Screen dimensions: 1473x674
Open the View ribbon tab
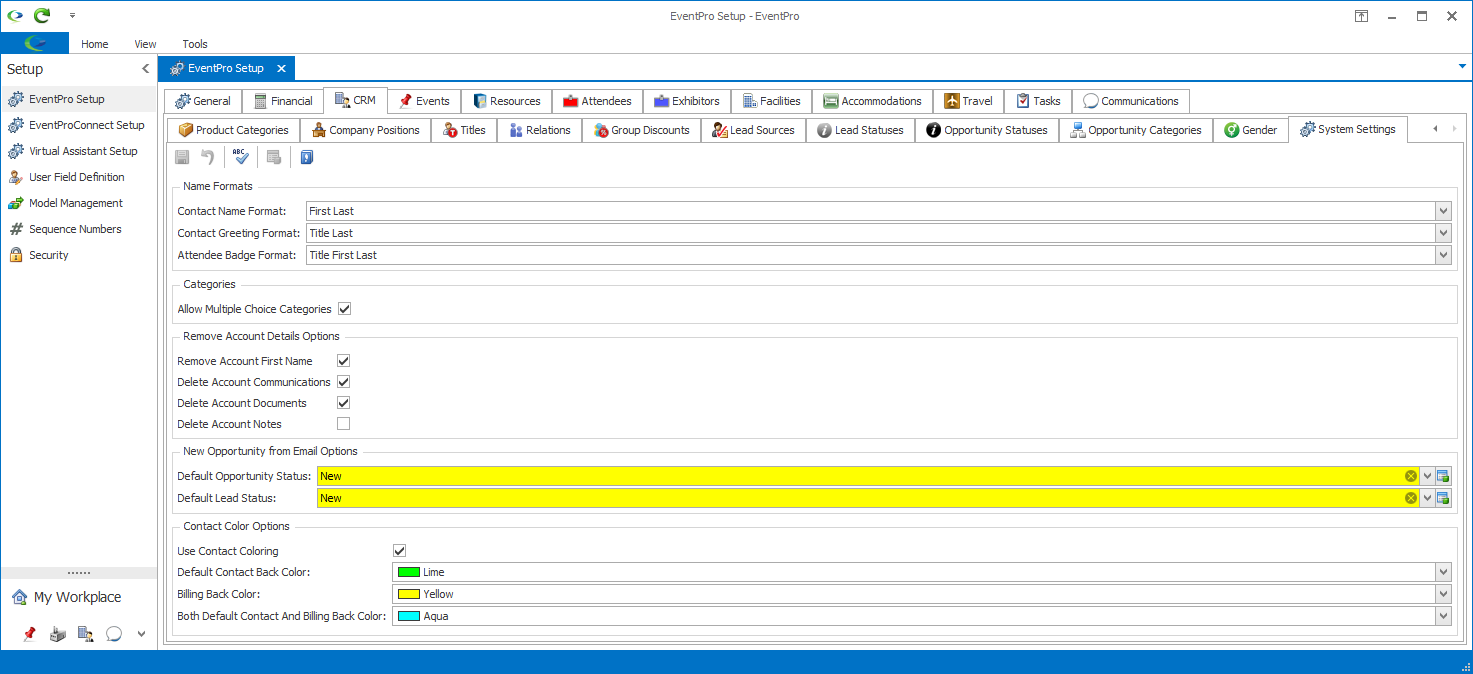coord(145,44)
